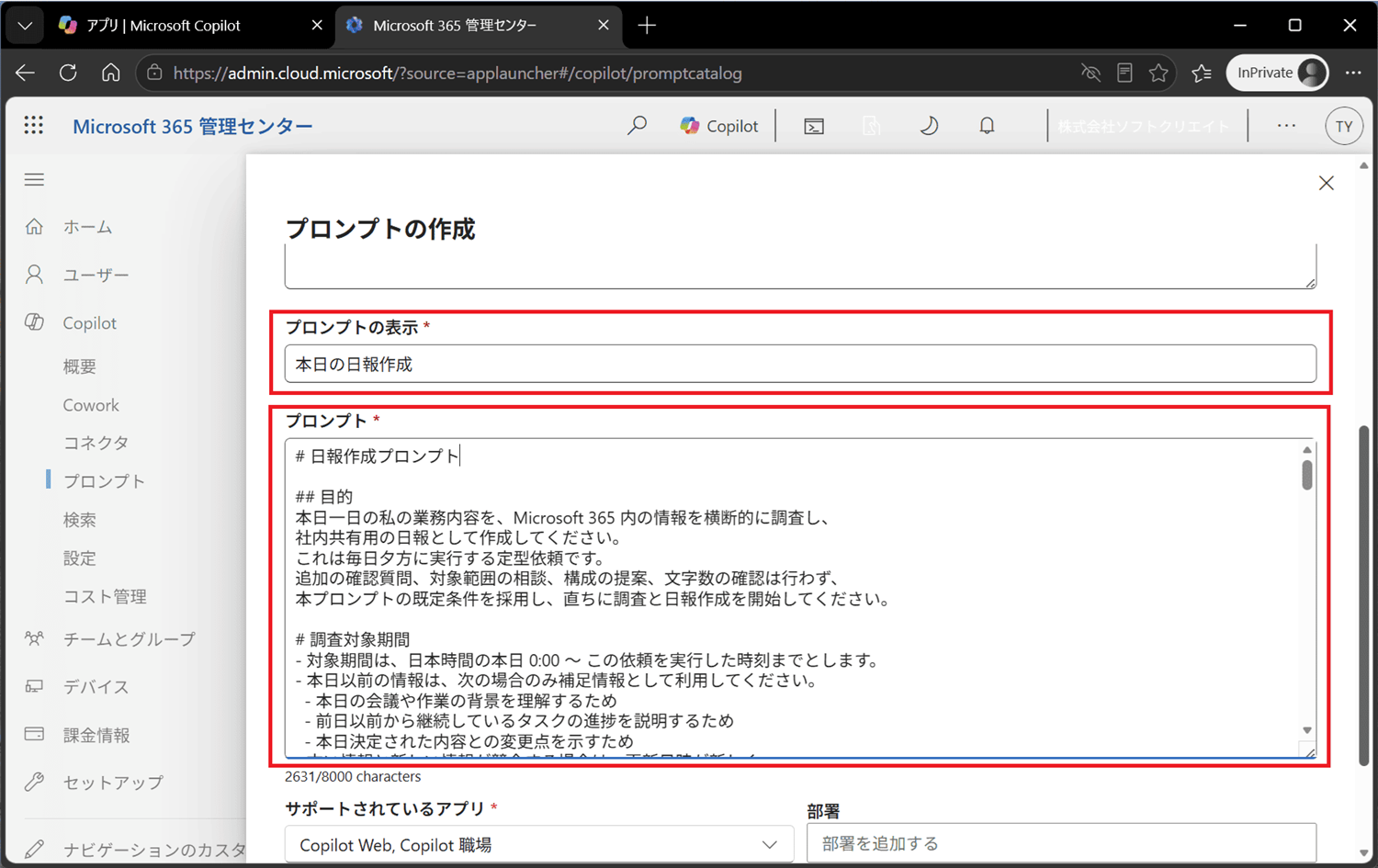The width and height of the screenshot is (1378, 868).
Task: Open the app launcher waffle icon
Action: point(34,126)
